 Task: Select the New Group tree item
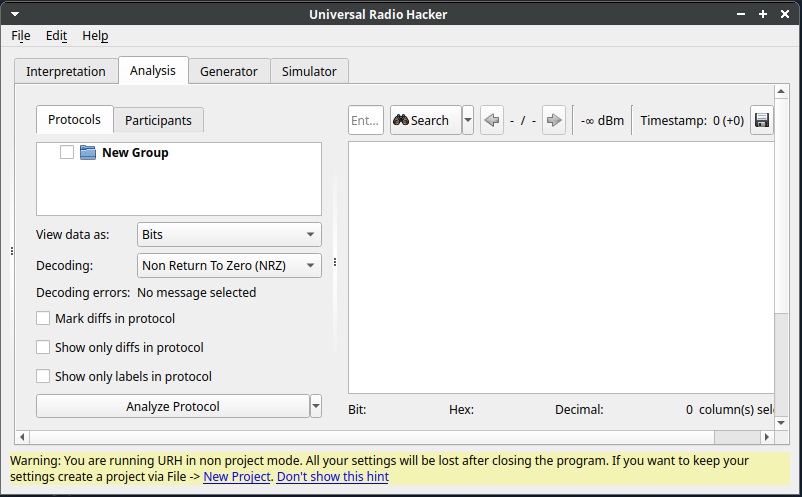135,152
